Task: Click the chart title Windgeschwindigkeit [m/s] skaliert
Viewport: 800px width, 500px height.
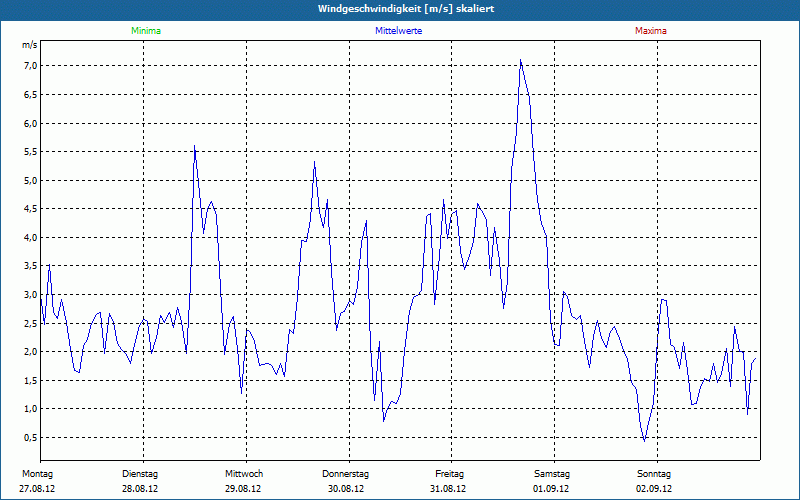Action: [x=406, y=9]
